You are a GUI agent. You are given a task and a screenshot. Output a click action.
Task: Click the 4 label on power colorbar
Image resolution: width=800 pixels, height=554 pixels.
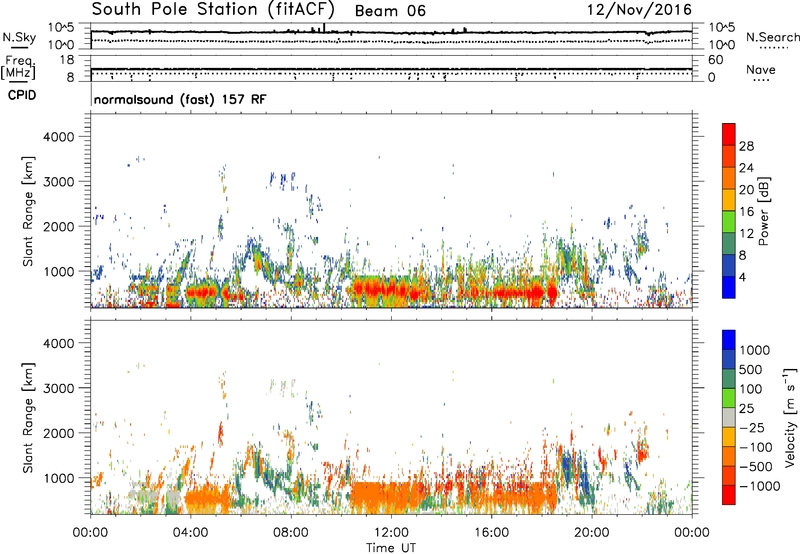click(x=743, y=278)
